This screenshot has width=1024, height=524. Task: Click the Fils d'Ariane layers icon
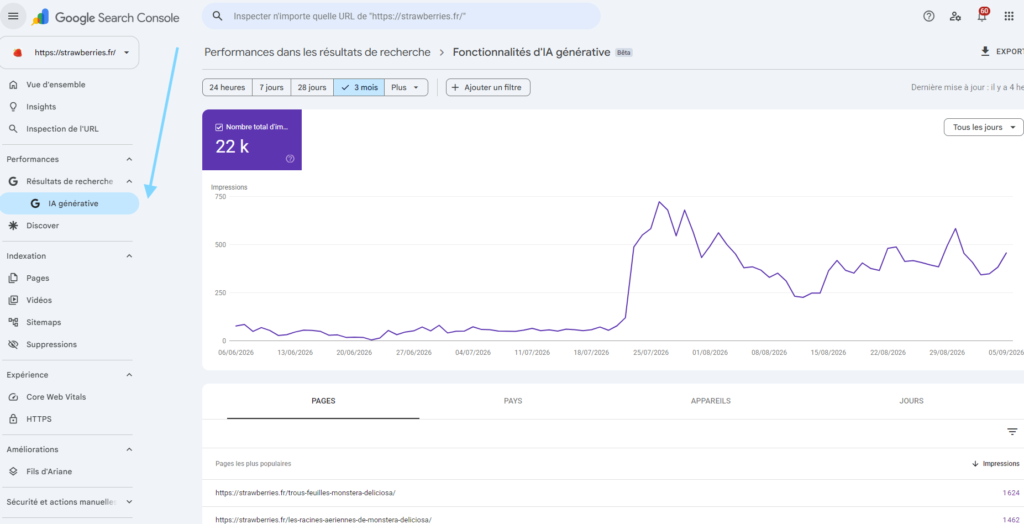point(13,471)
